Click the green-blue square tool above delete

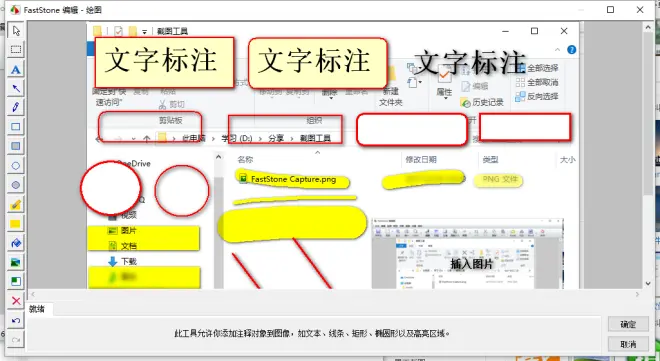(16, 281)
